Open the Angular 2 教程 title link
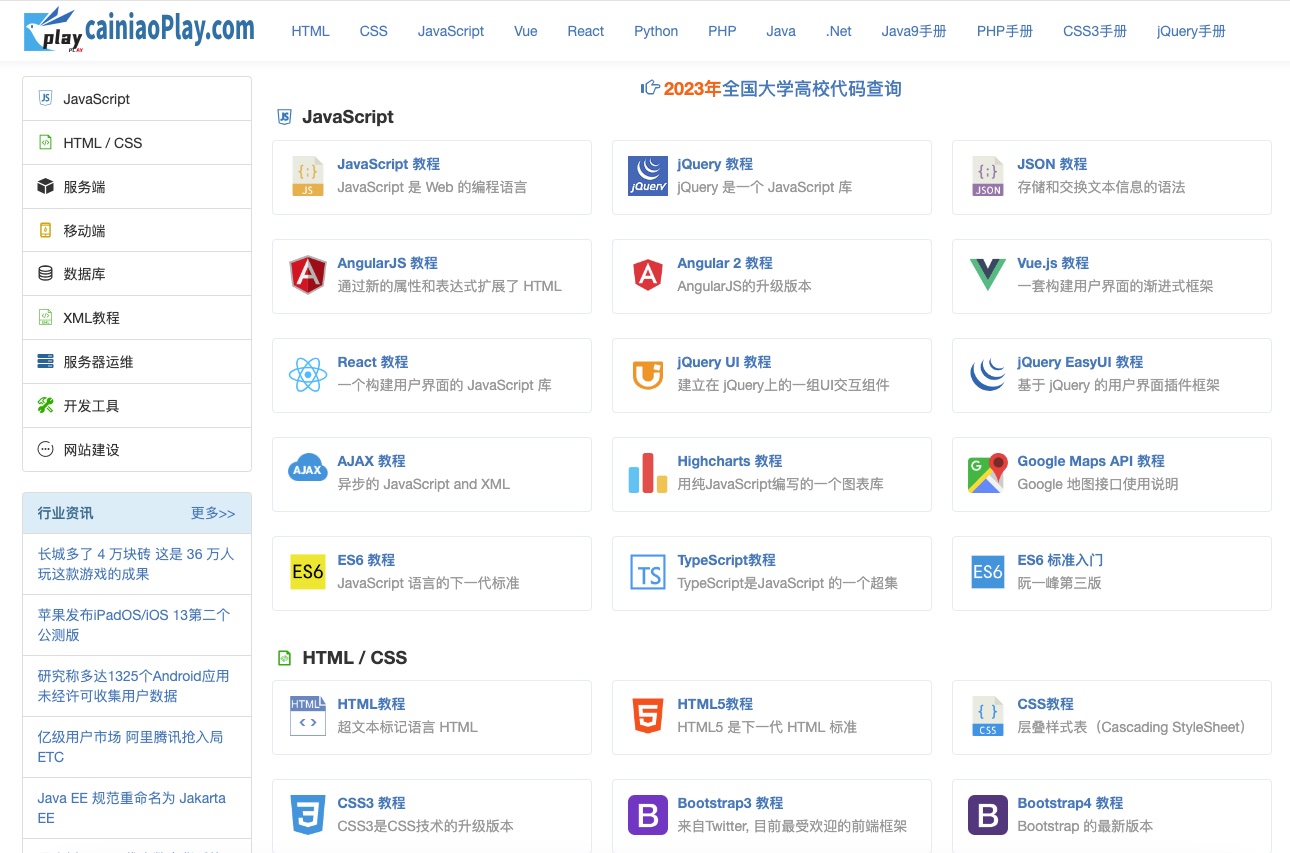1290x853 pixels. [x=725, y=263]
